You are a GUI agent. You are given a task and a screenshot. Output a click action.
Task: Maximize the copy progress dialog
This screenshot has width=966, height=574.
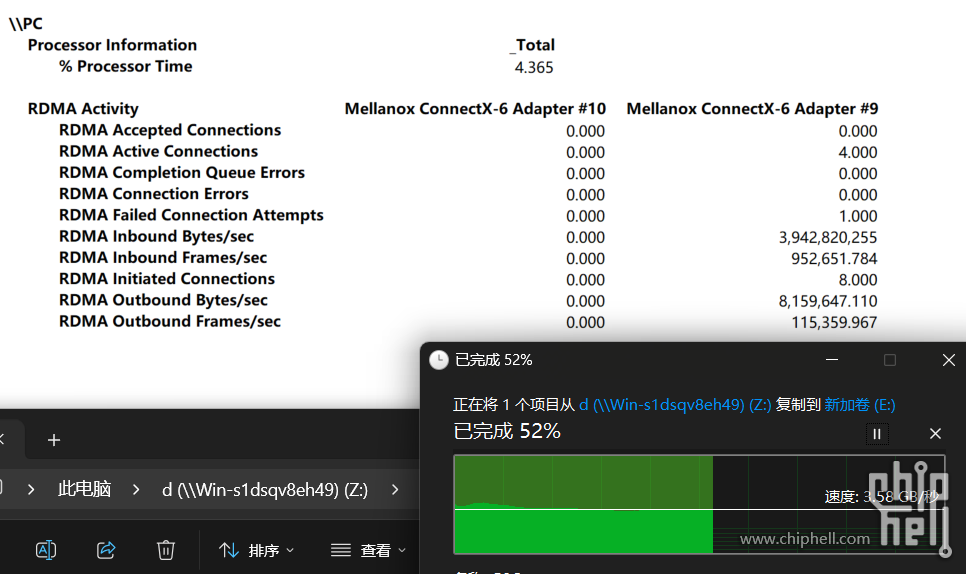(x=890, y=360)
